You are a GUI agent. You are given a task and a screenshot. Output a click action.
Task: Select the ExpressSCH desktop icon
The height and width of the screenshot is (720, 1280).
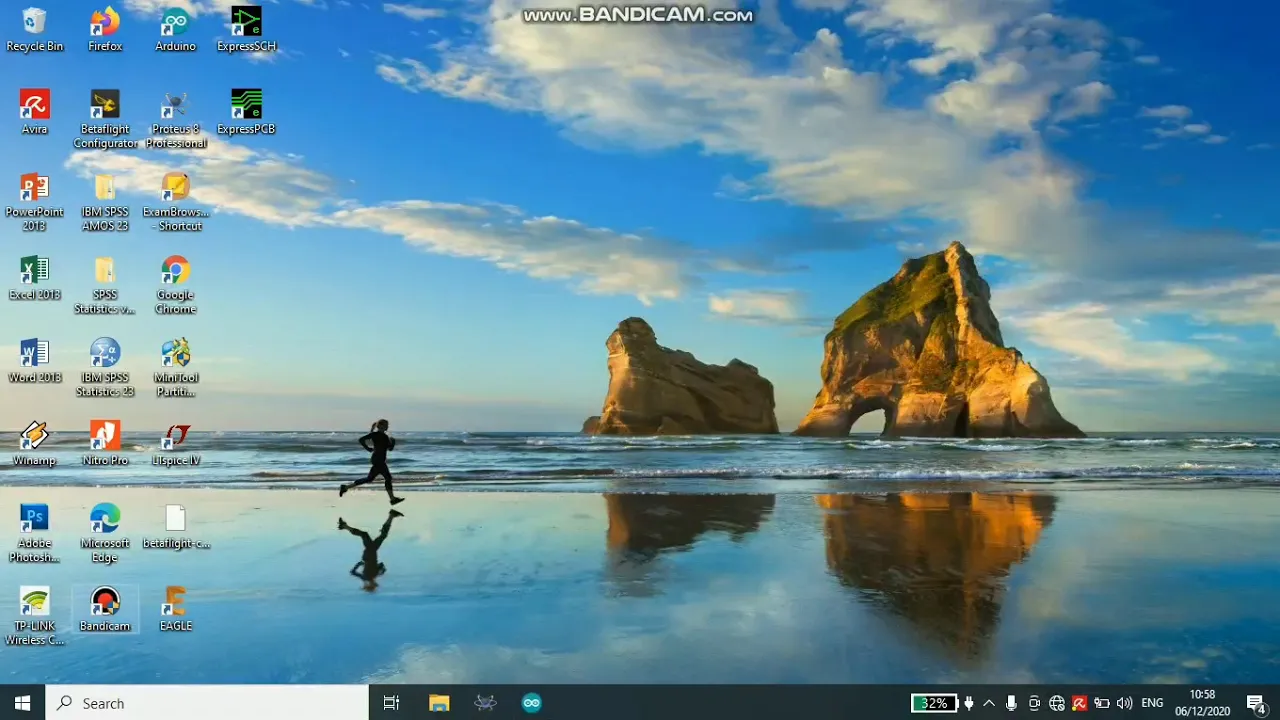pos(246,30)
